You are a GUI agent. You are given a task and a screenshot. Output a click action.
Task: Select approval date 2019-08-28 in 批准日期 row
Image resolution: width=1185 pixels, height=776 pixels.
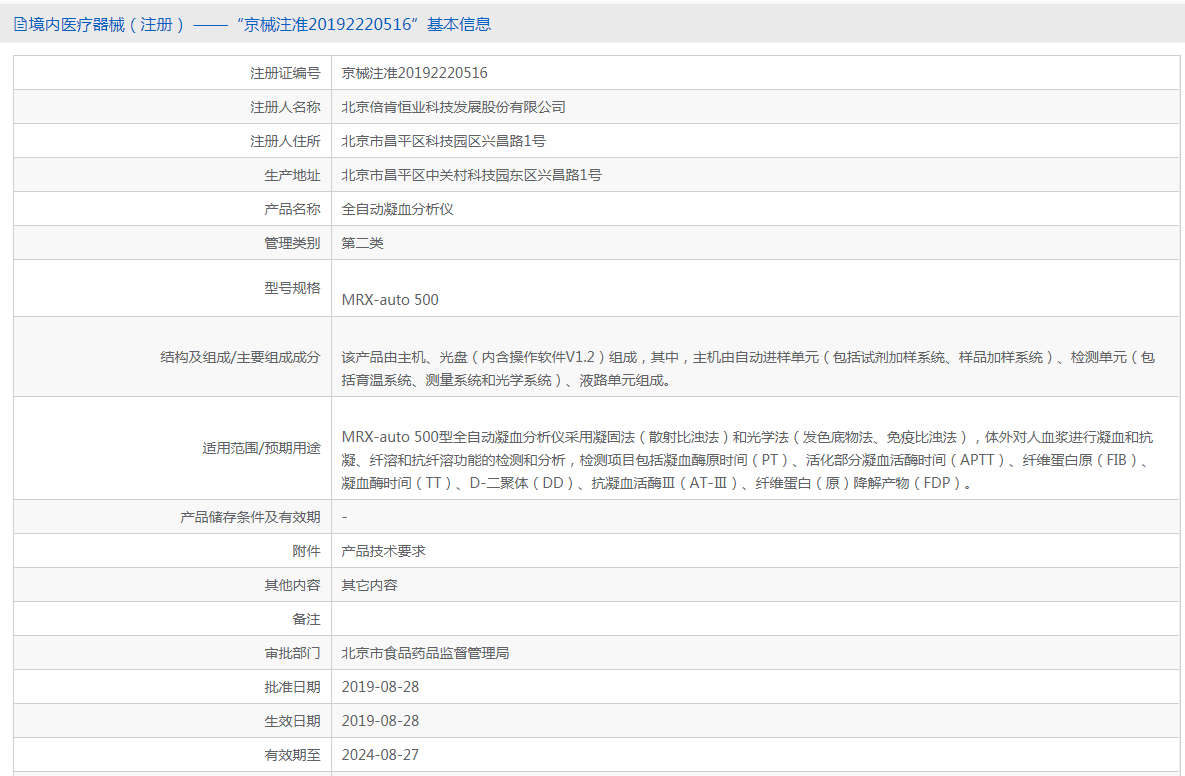pyautogui.click(x=380, y=687)
